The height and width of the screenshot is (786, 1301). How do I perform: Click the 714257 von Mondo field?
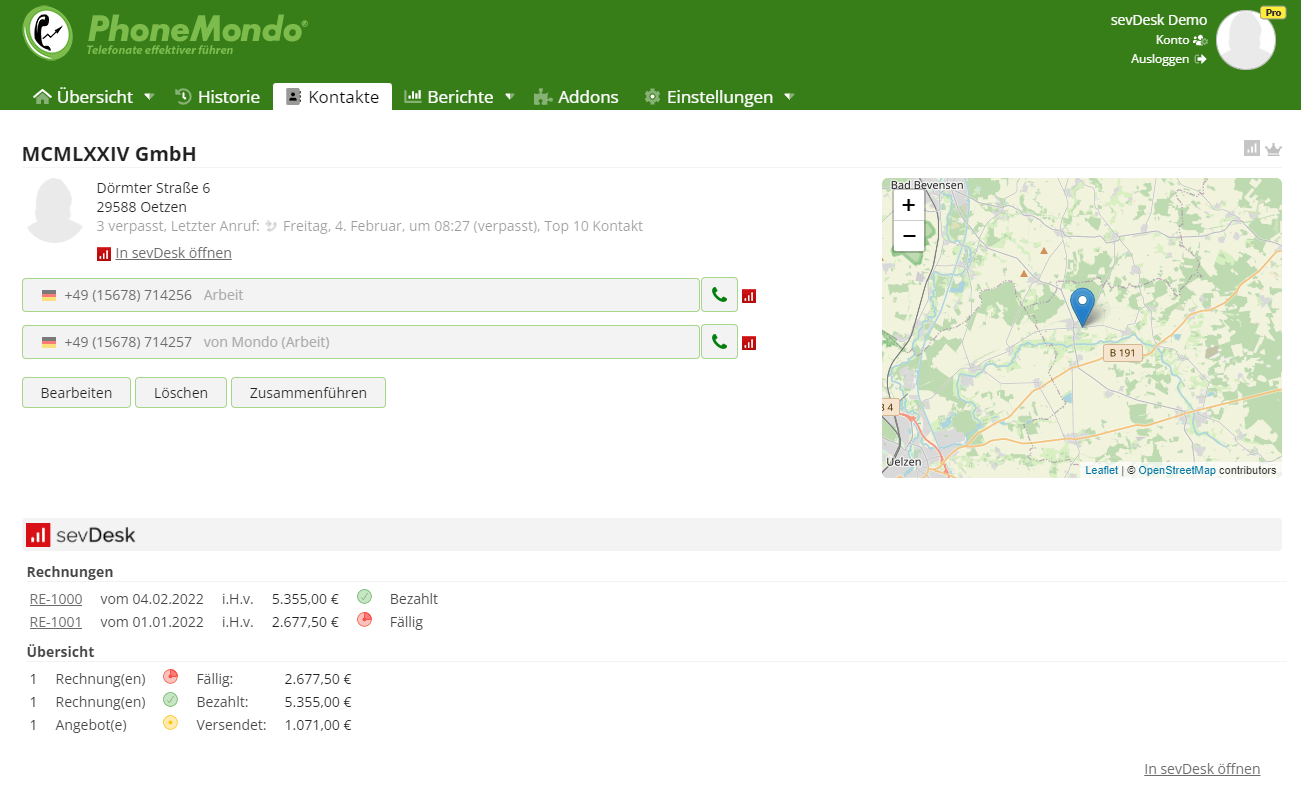[360, 342]
